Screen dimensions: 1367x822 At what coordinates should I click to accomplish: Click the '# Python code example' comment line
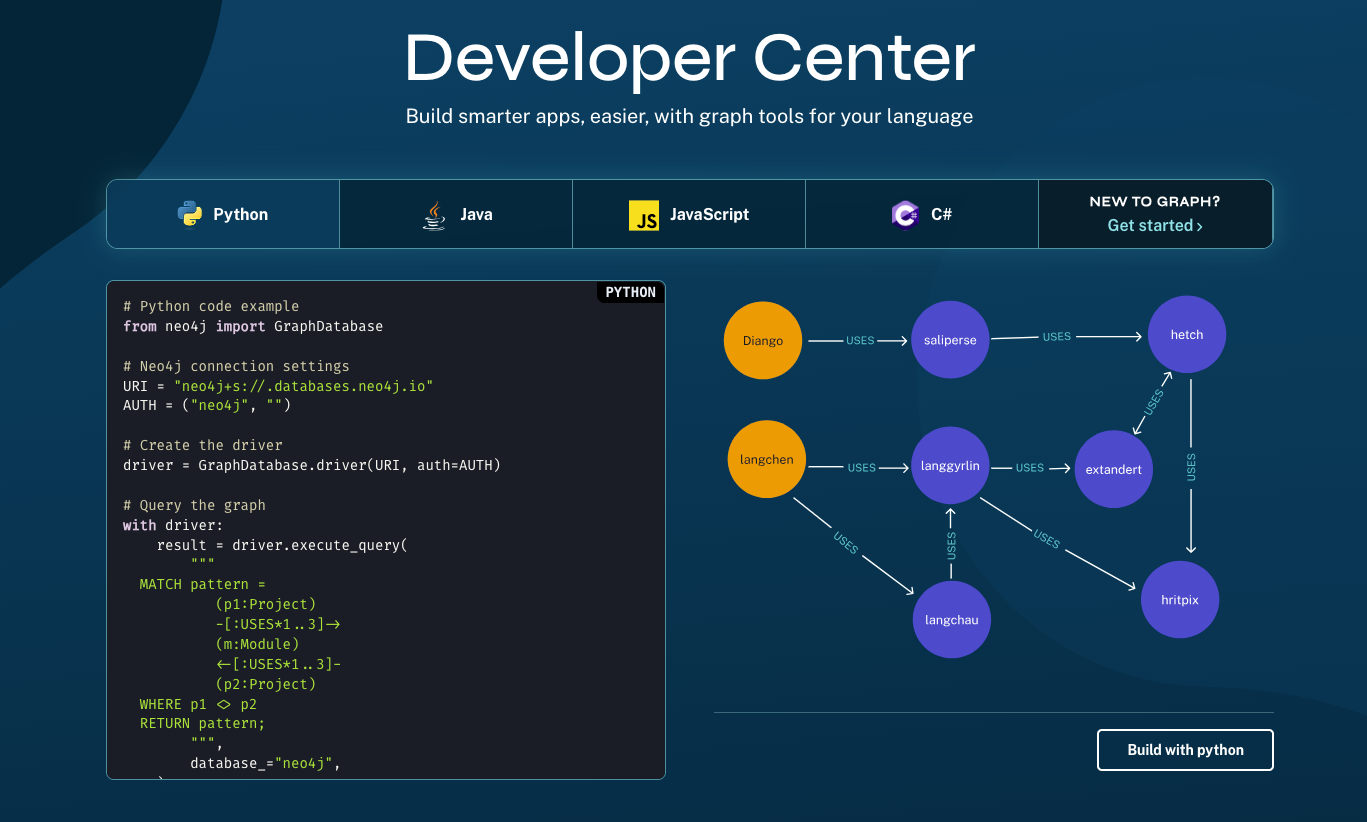[x=211, y=306]
